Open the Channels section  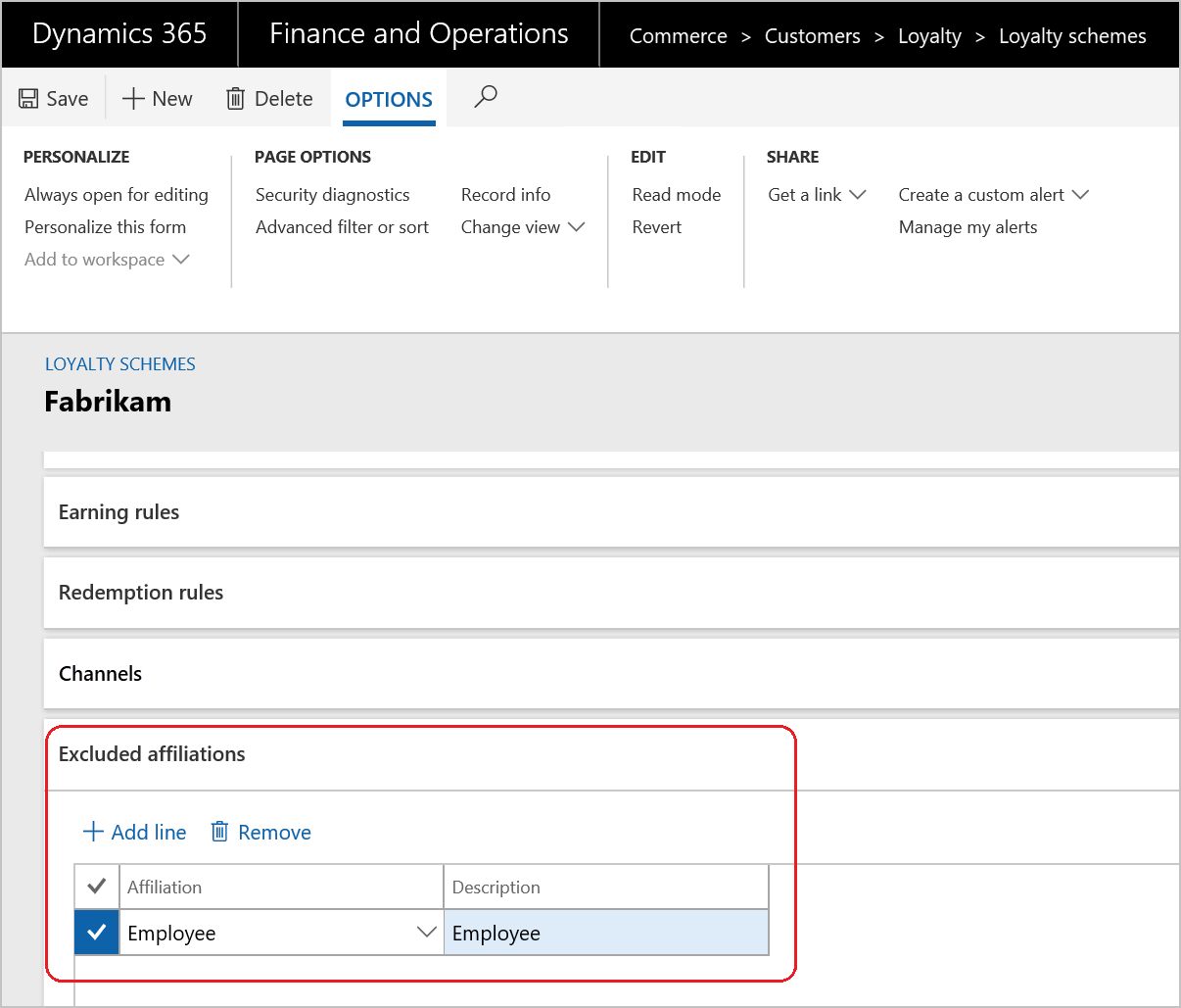pos(102,673)
